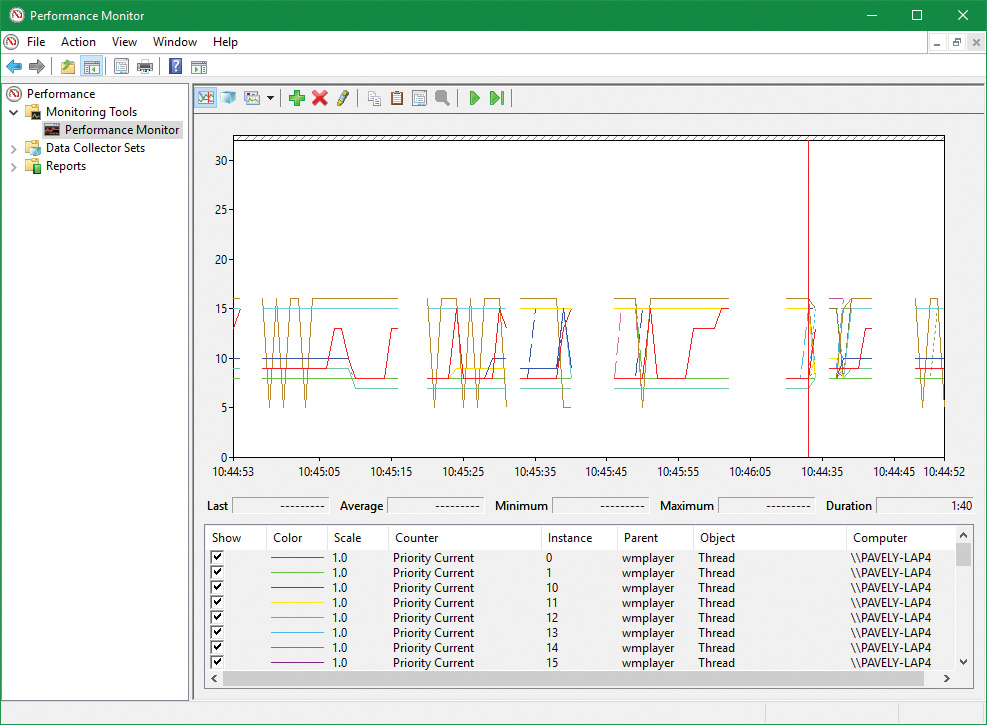This screenshot has height=725, width=987.
Task: Toggle Show checkbox for instance 11 row
Action: point(217,603)
